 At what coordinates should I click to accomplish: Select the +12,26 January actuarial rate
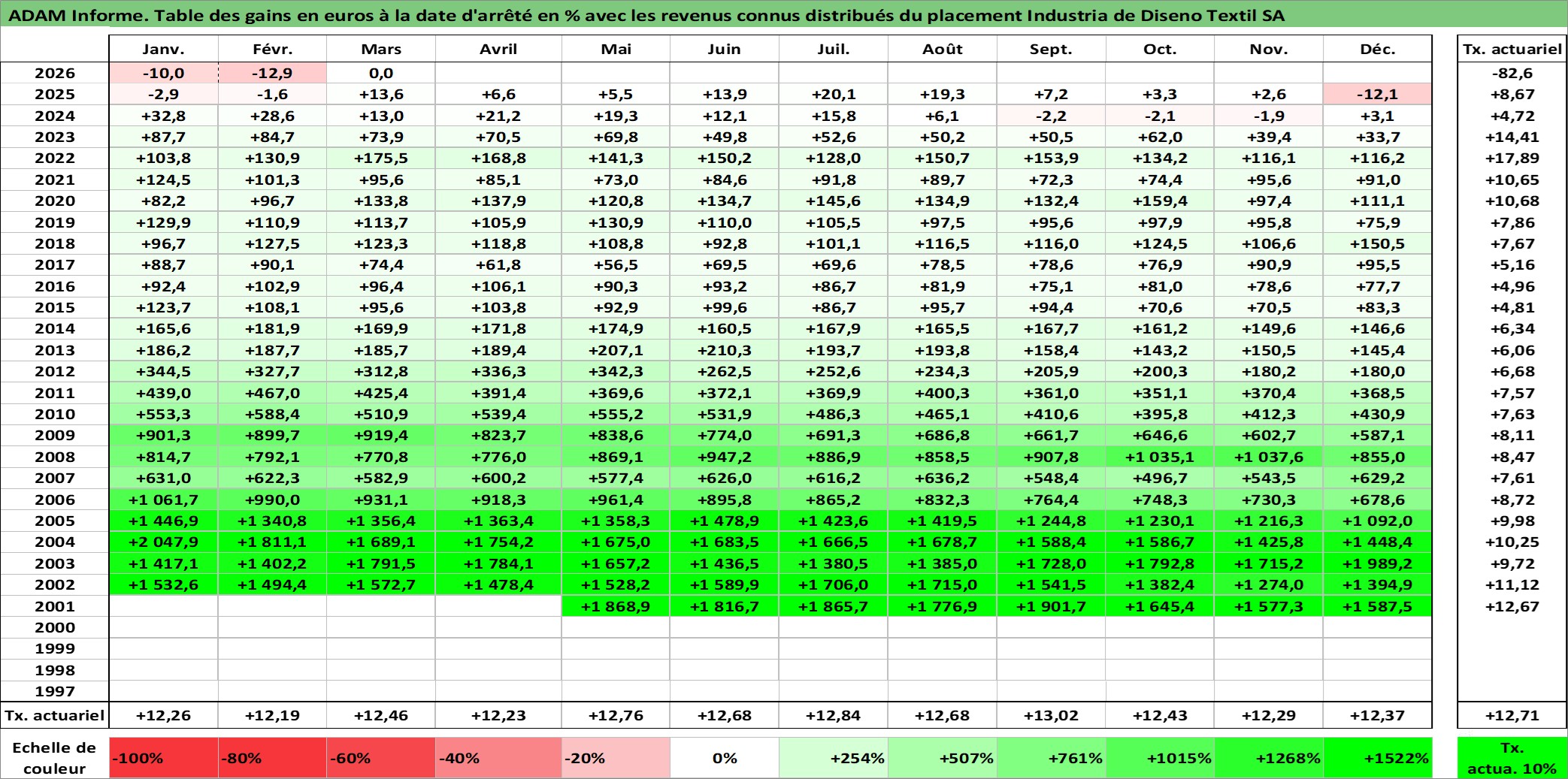click(164, 715)
